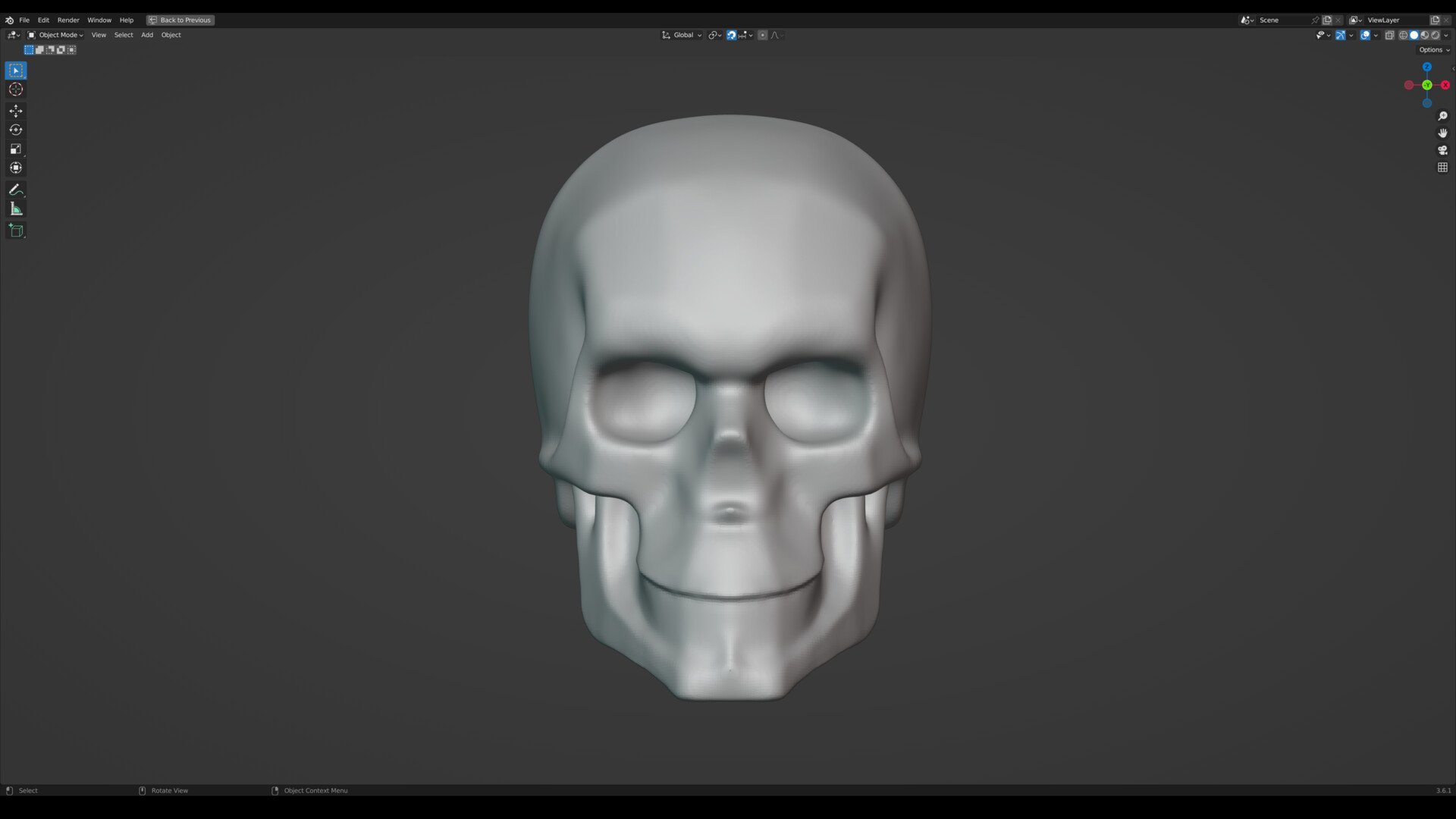Open the Render menu

[x=68, y=20]
